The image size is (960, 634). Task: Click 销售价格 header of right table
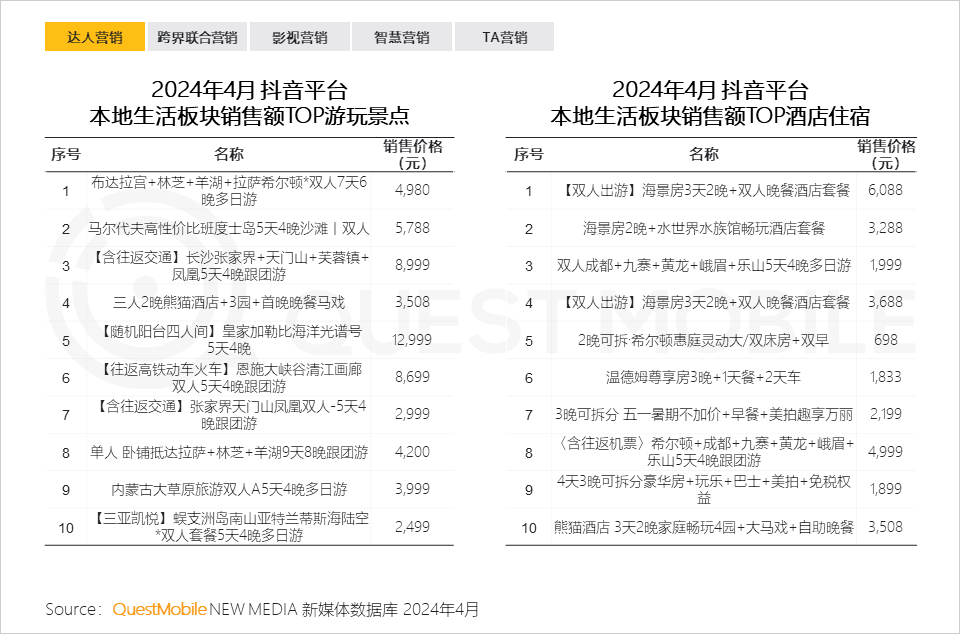[885, 154]
